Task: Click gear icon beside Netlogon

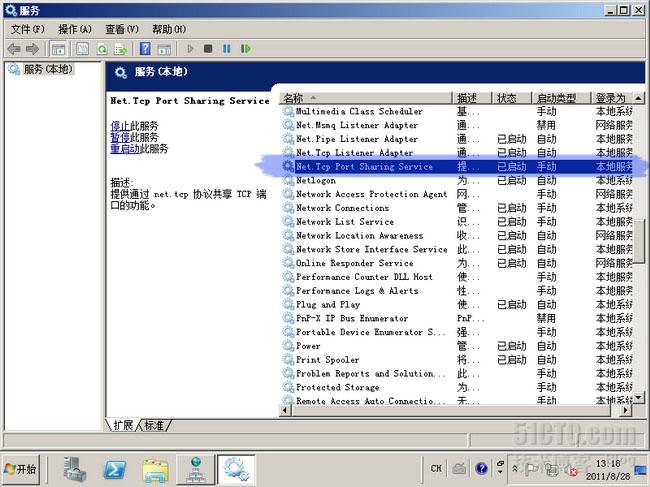Action: coord(288,180)
